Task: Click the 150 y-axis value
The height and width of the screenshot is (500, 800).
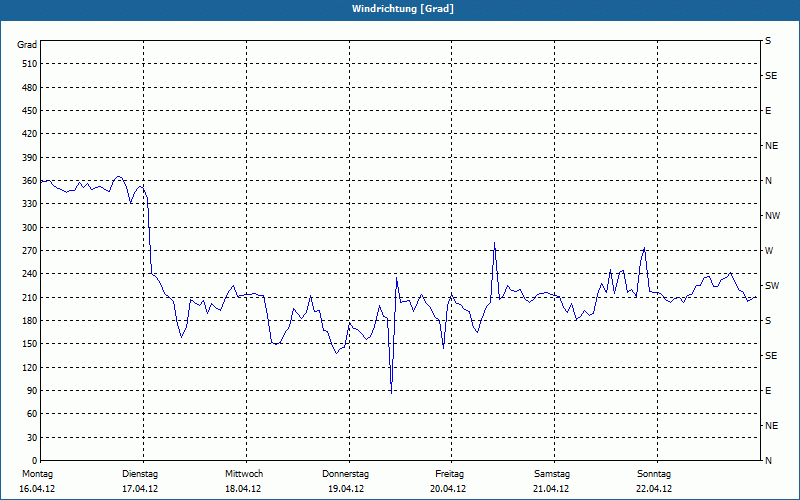Action: (30, 344)
